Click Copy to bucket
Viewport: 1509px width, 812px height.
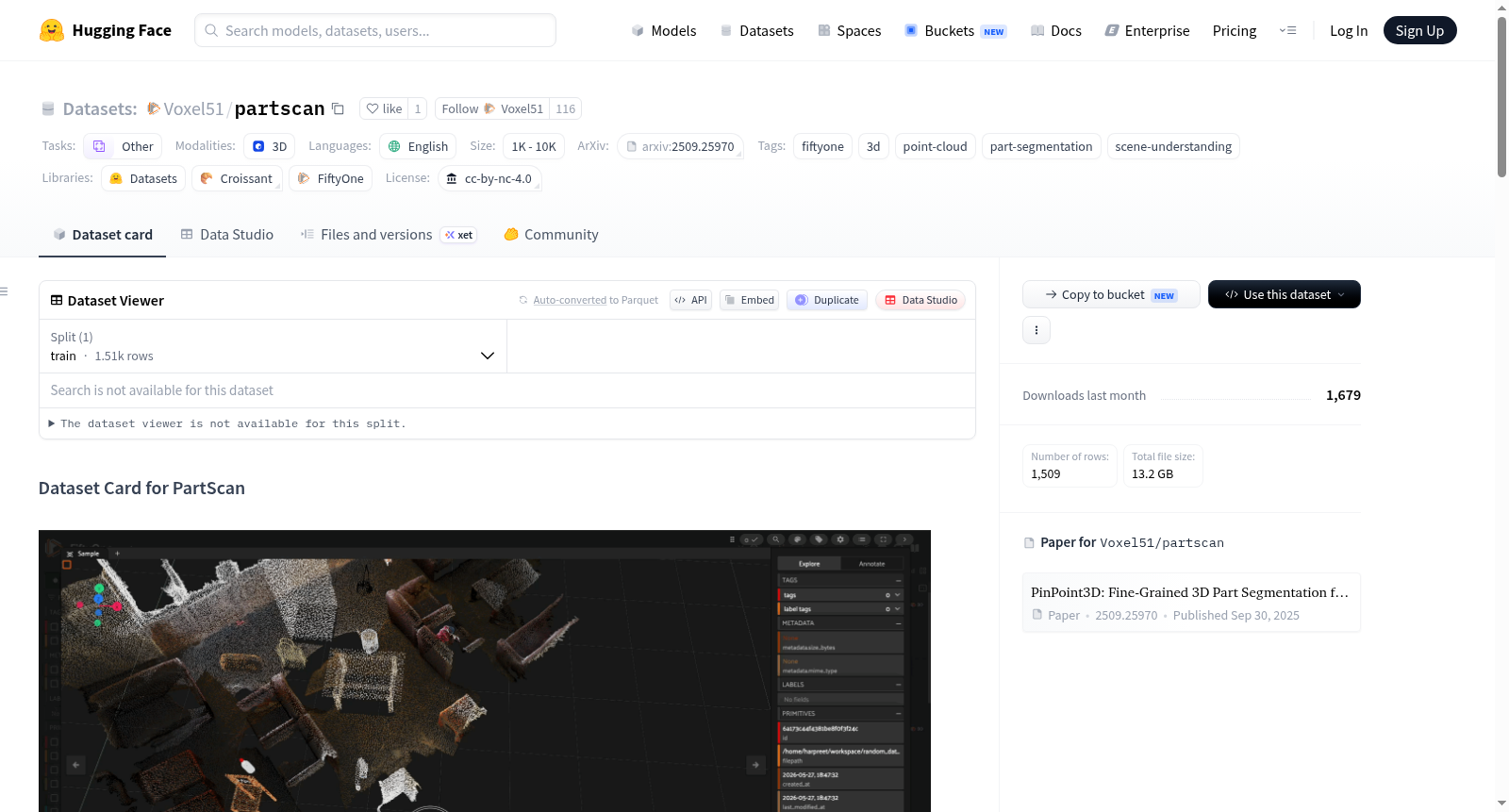coord(1111,294)
